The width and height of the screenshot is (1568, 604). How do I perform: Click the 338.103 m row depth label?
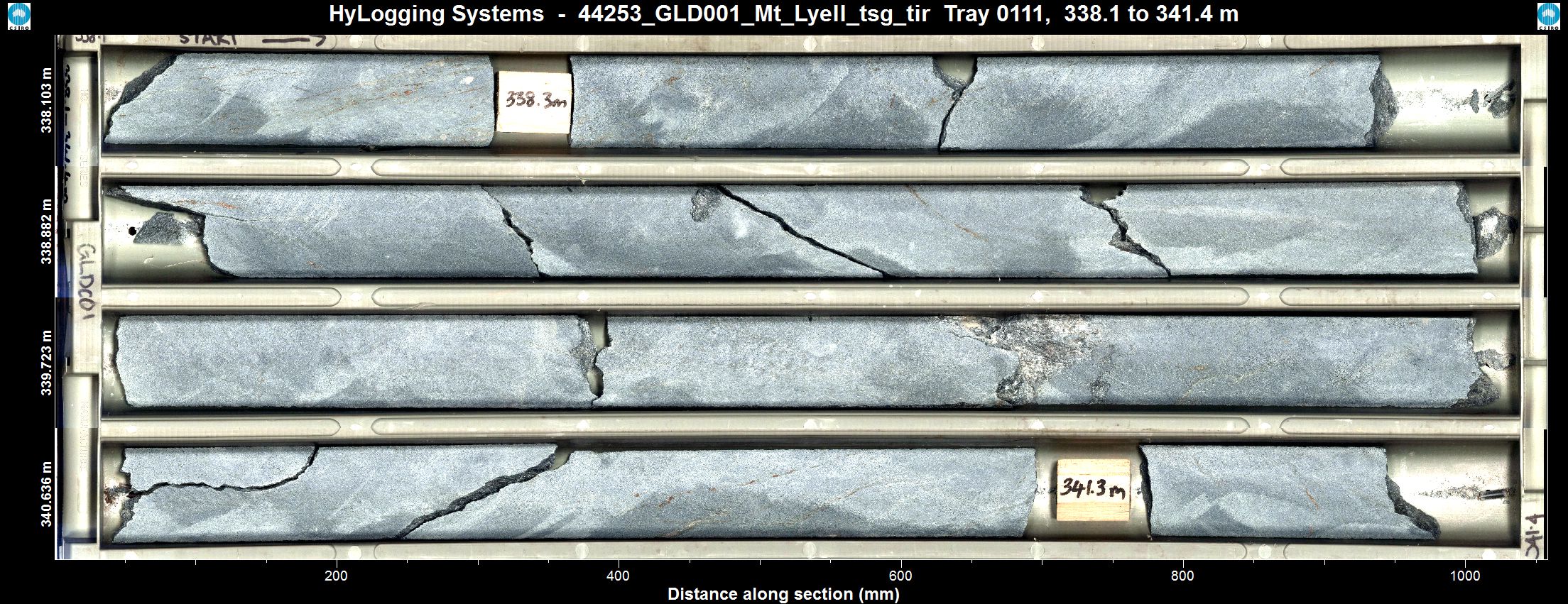(47, 100)
